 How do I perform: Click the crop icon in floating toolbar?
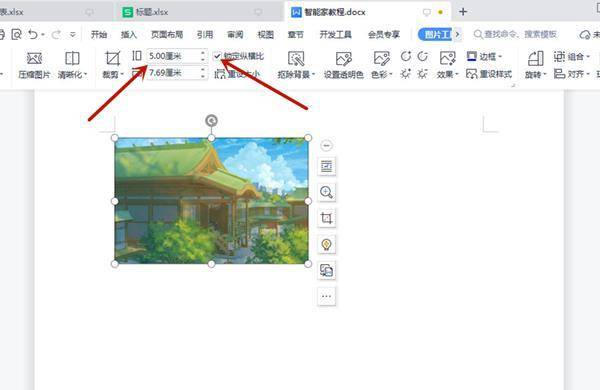point(326,218)
